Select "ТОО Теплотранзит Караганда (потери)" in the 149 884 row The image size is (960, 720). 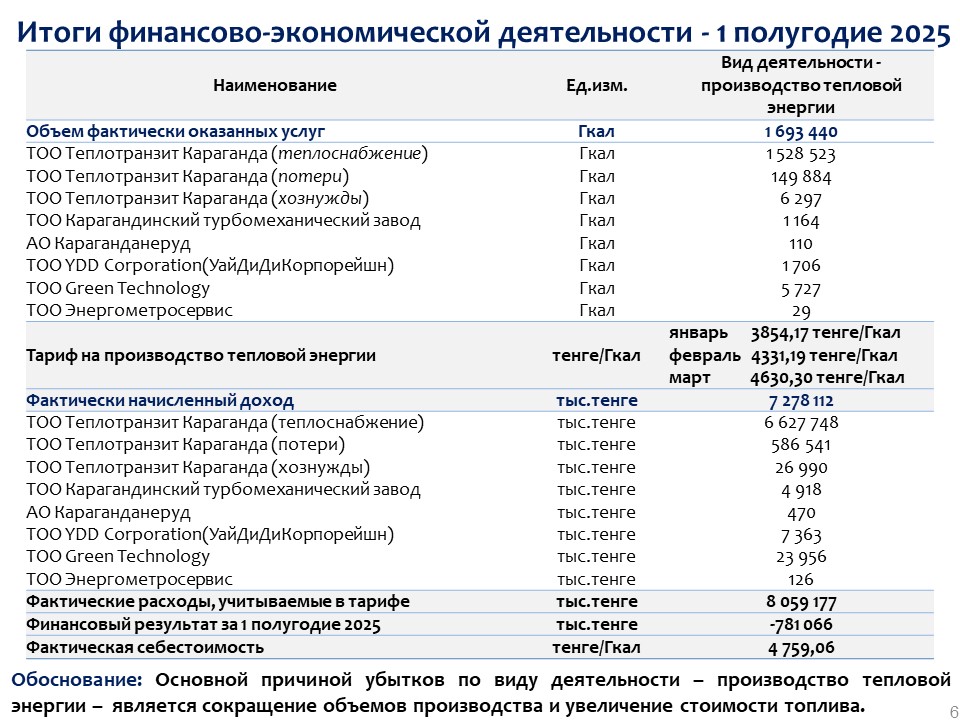[187, 177]
